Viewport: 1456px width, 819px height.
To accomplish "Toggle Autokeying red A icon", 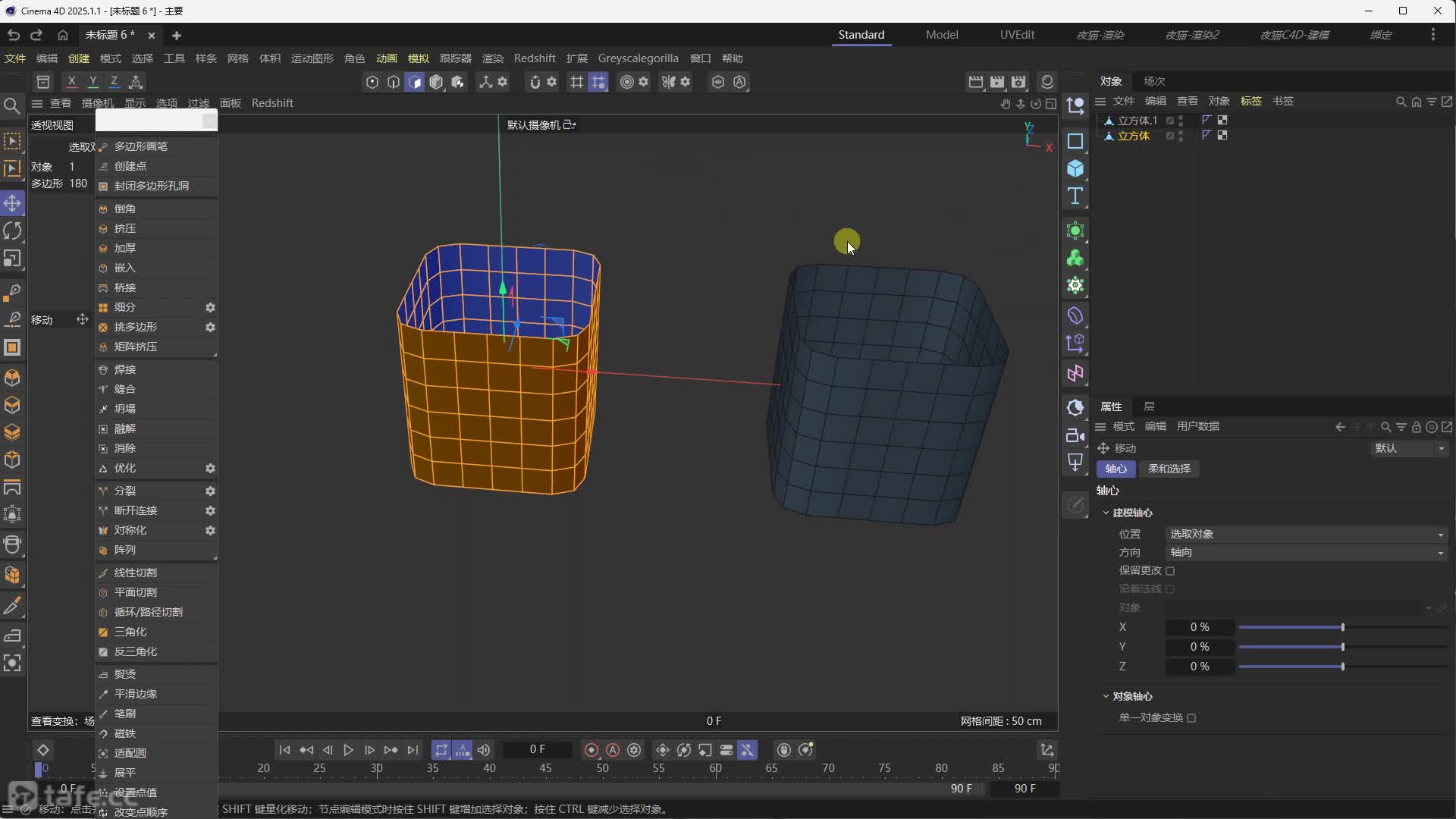I will tap(613, 750).
